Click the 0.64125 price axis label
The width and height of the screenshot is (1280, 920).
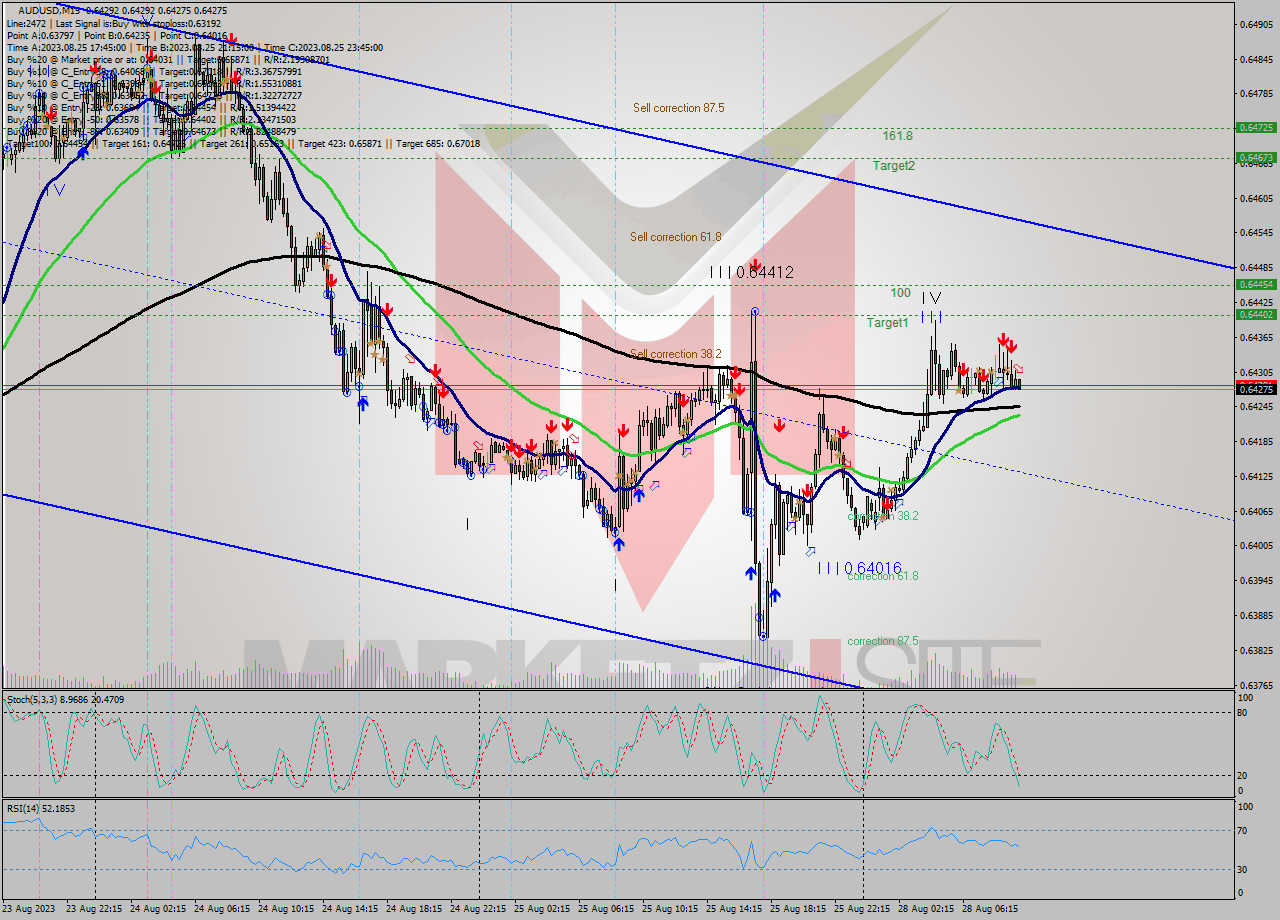[x=1256, y=476]
